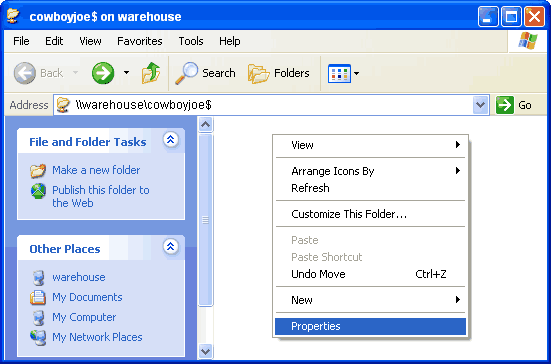
Task: Click the window title folder icon
Action: (x=14, y=15)
